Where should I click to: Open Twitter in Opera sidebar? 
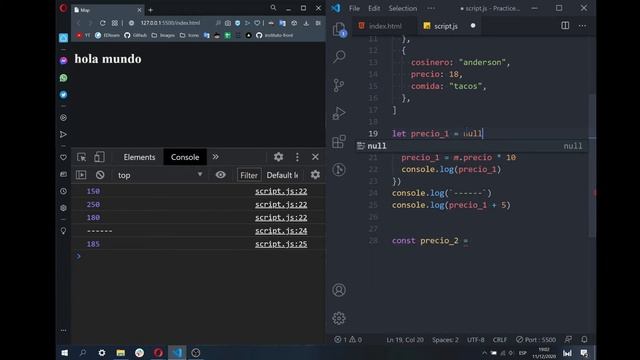click(63, 95)
